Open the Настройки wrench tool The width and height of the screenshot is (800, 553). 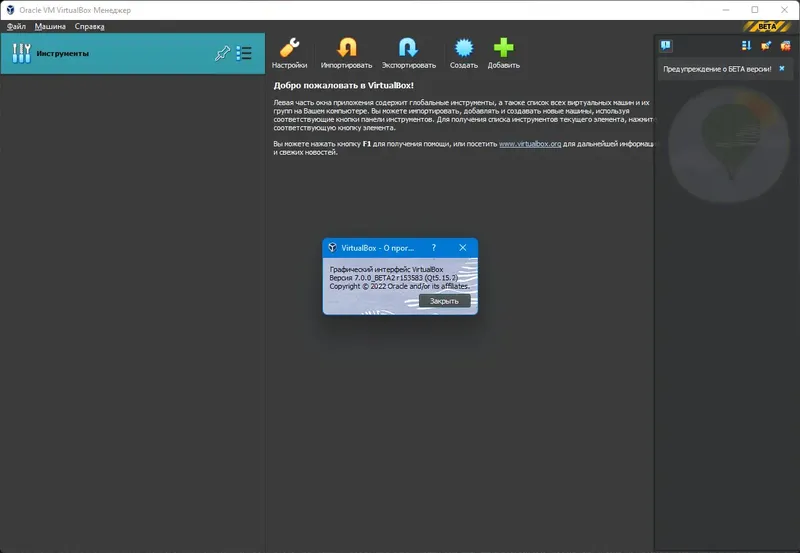(x=289, y=53)
